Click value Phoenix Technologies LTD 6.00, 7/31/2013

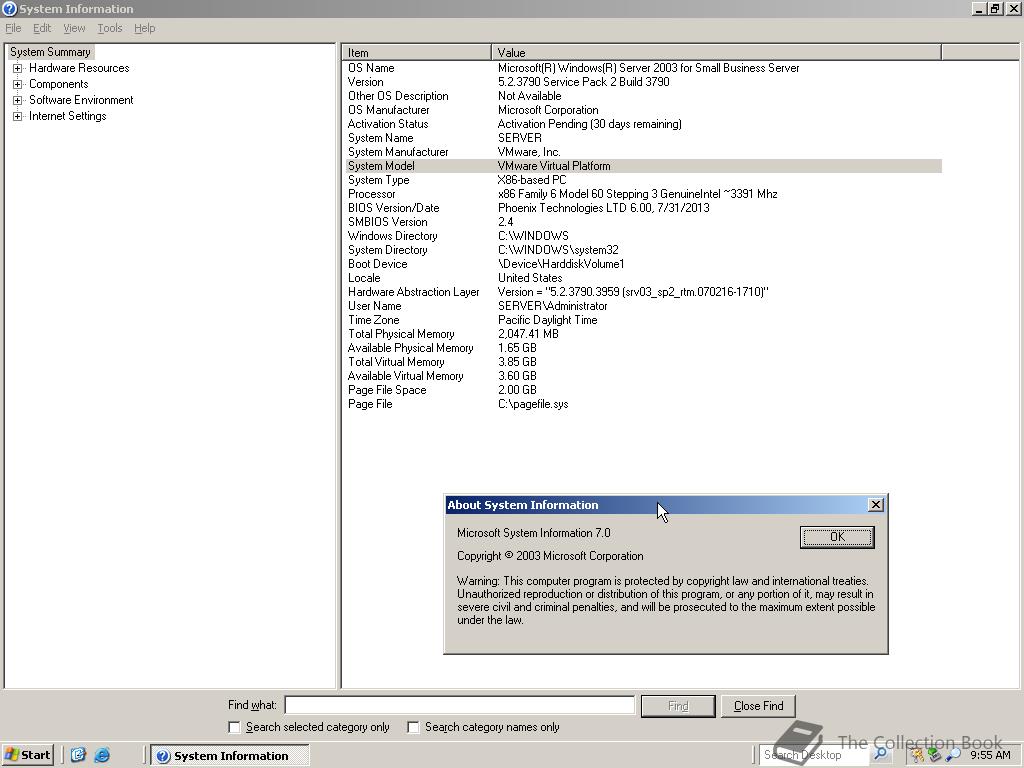pos(603,208)
